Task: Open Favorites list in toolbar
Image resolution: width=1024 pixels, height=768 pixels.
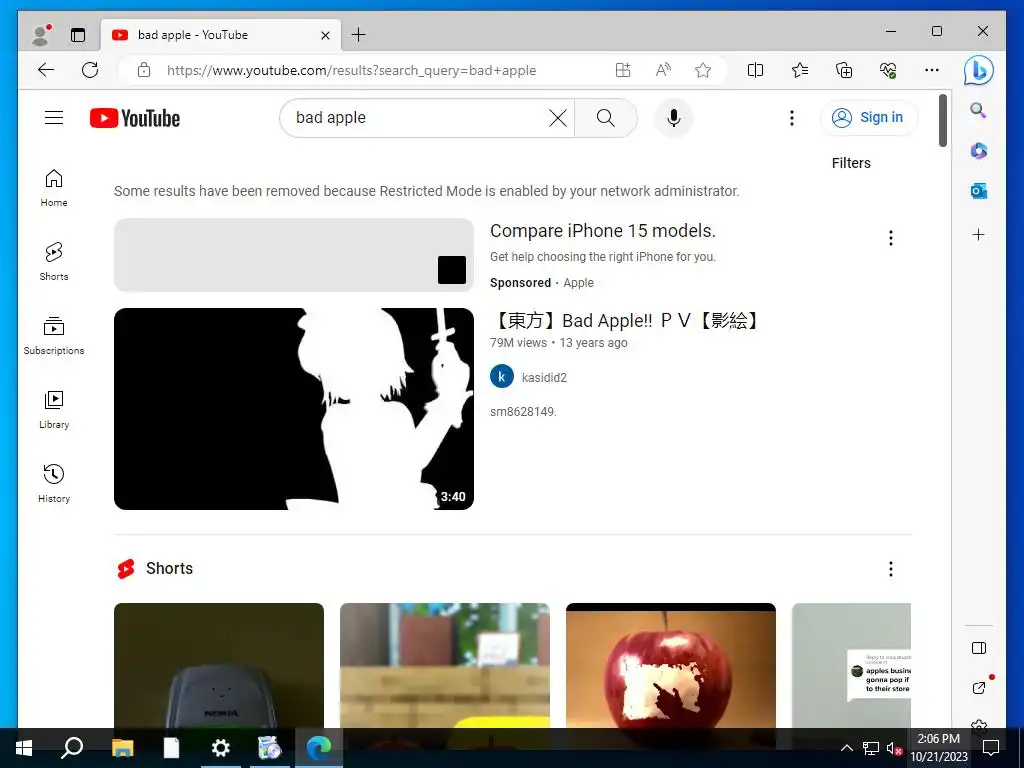Action: point(799,71)
